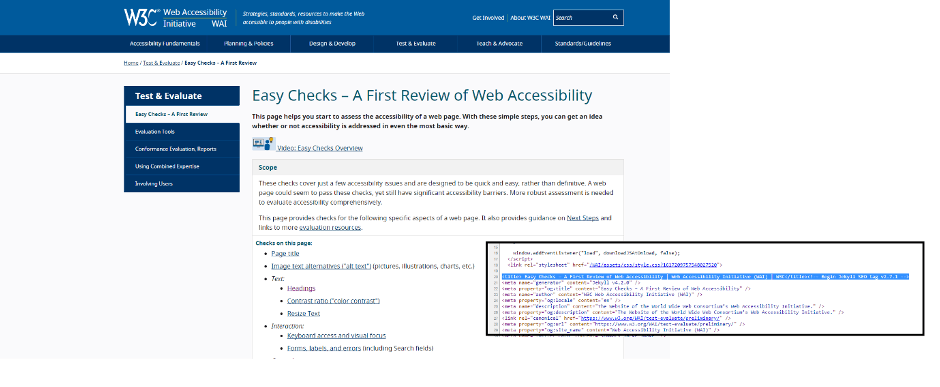
Task: Click the 'Checks on this page:' label
Action: pos(284,243)
